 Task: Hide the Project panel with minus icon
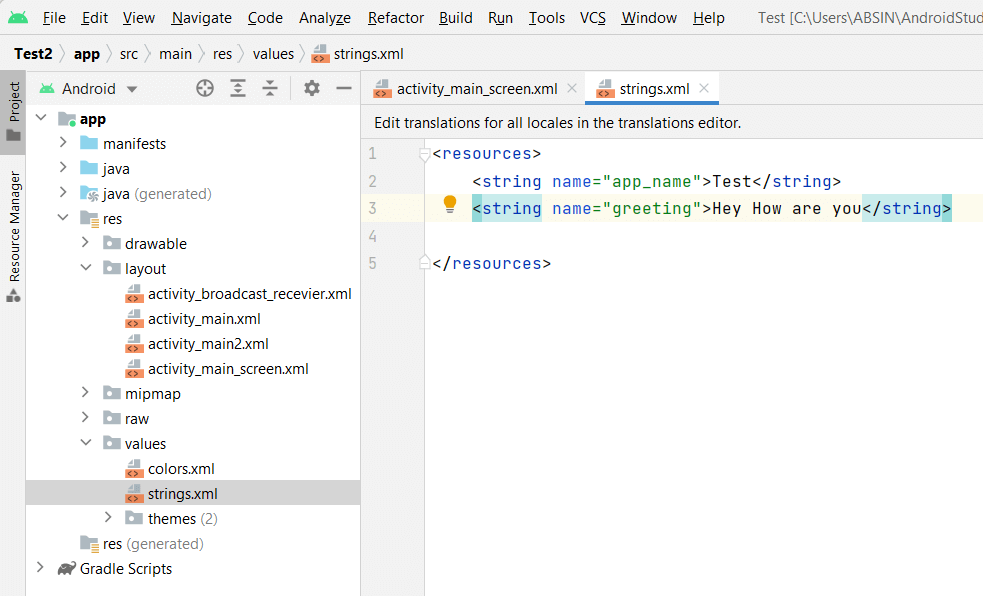[344, 88]
